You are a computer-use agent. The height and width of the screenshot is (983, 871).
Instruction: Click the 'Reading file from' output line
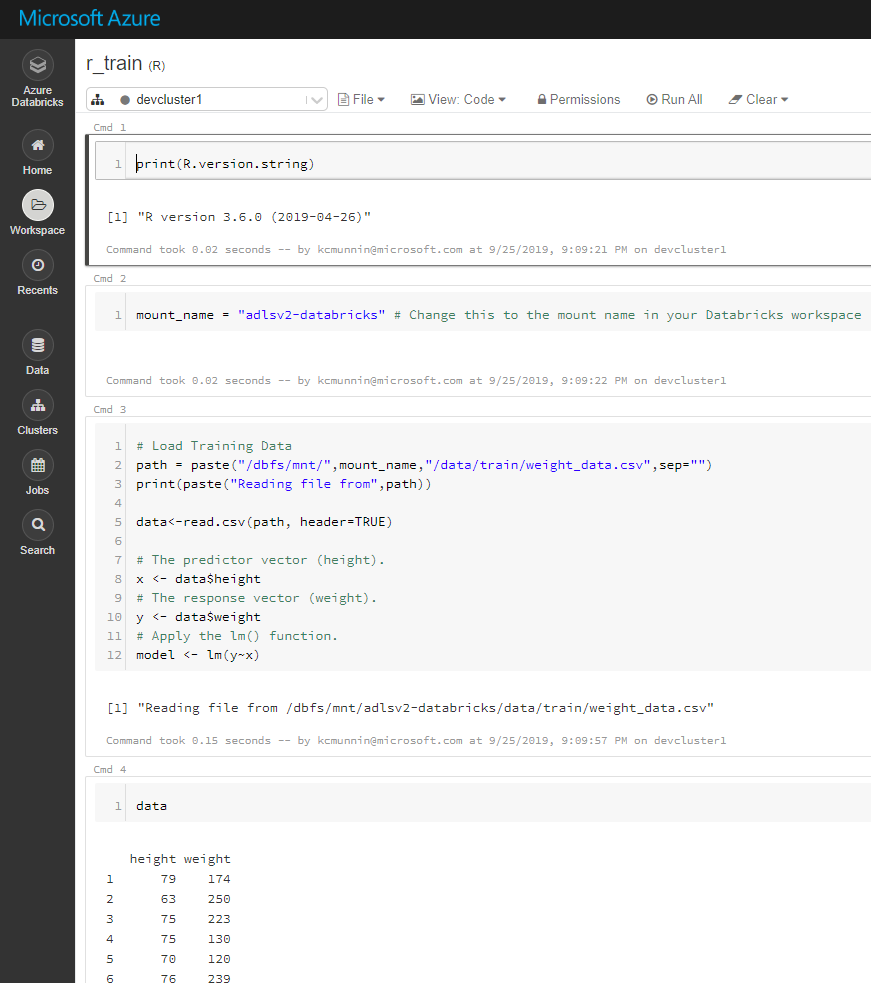(x=411, y=708)
